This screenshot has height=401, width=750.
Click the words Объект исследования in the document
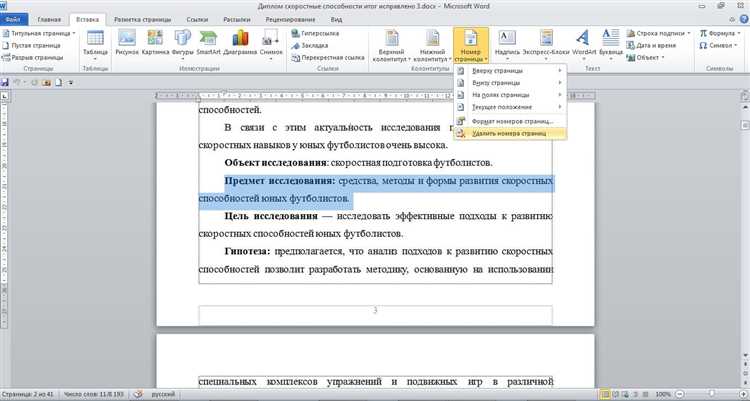coord(275,163)
